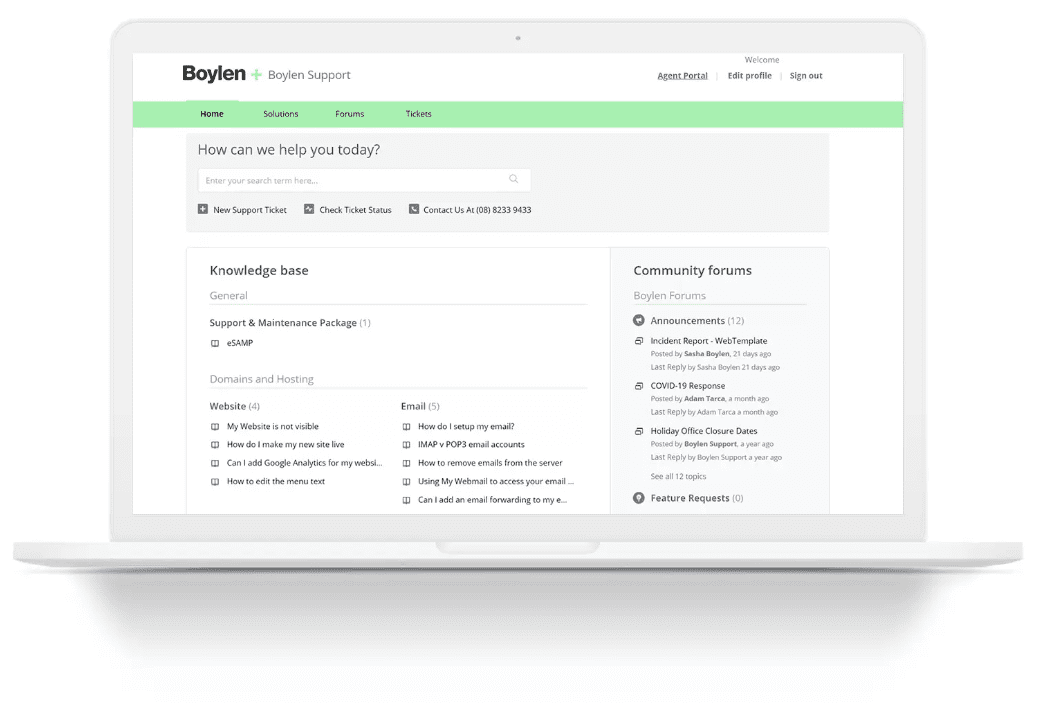Open How do I make my new site live

[x=286, y=445]
